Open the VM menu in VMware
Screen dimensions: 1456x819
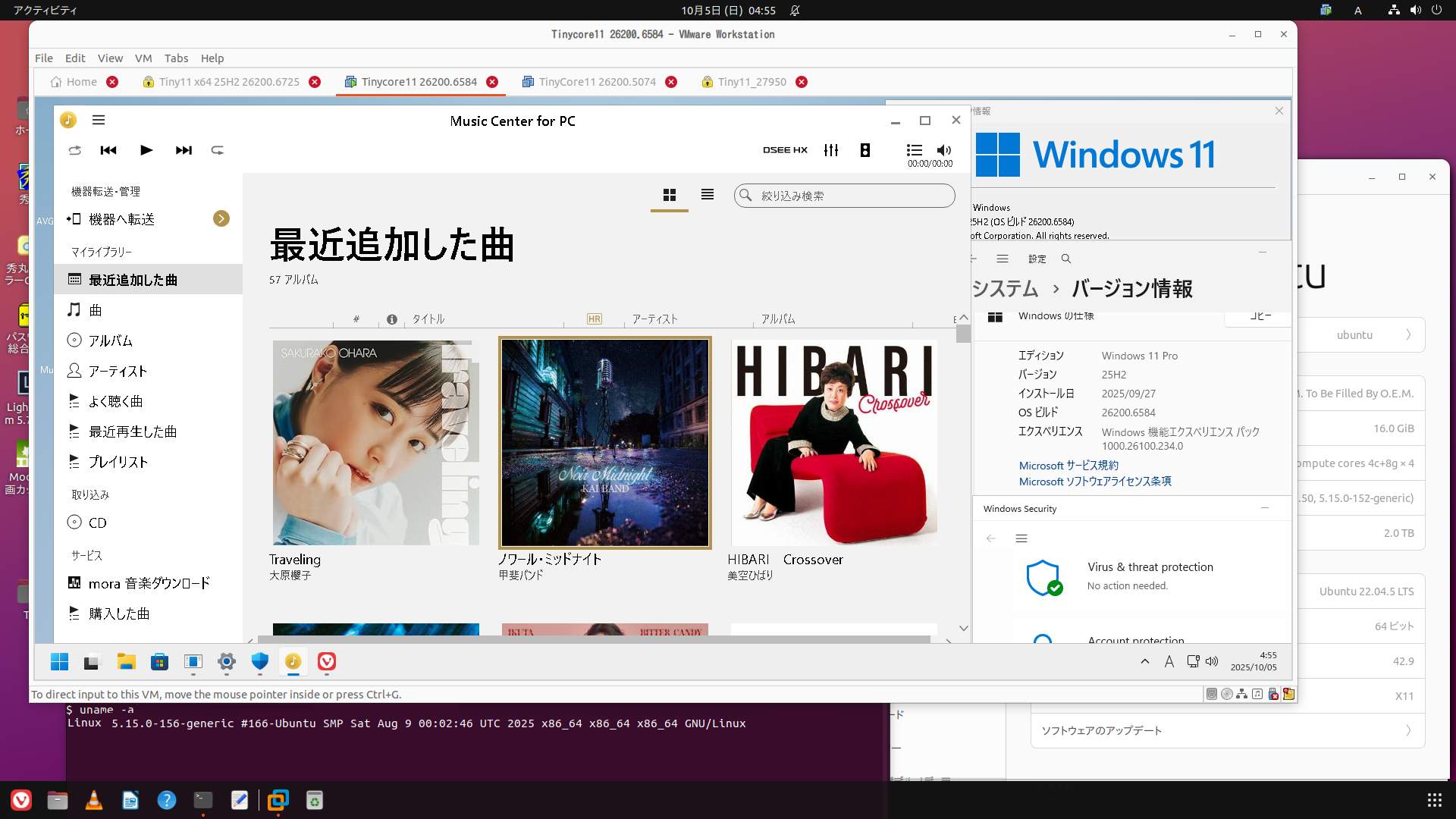[x=143, y=58]
